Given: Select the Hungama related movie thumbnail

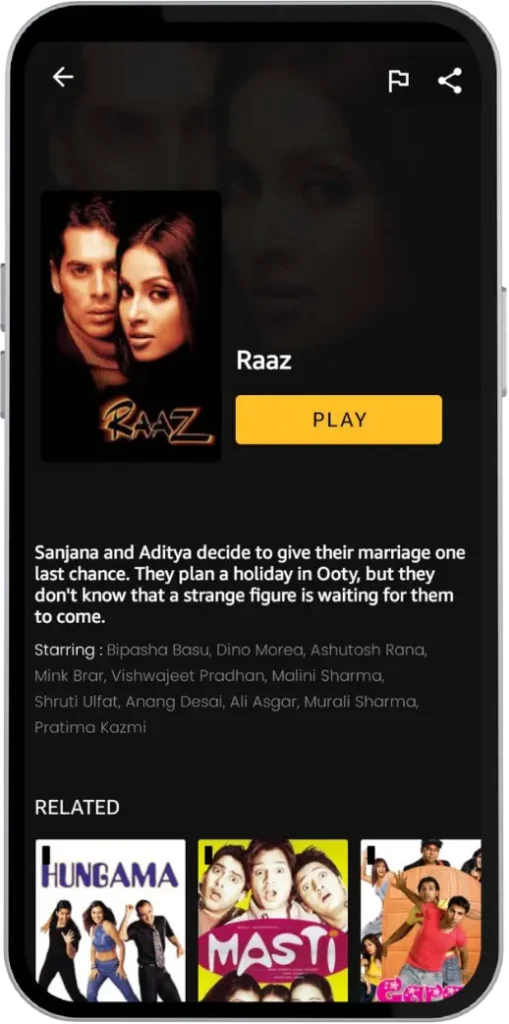Looking at the screenshot, I should pyautogui.click(x=110, y=920).
